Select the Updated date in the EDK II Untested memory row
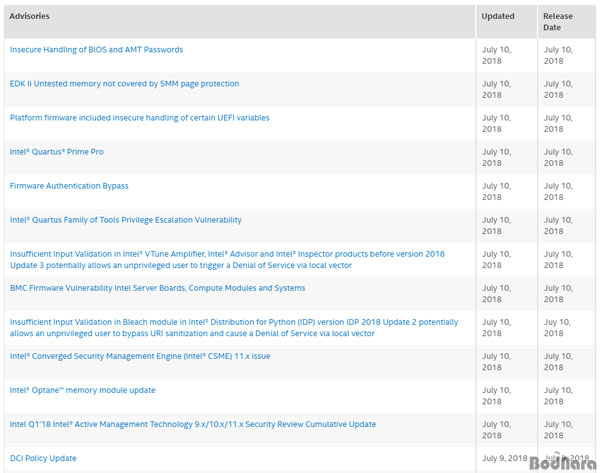 click(x=497, y=89)
